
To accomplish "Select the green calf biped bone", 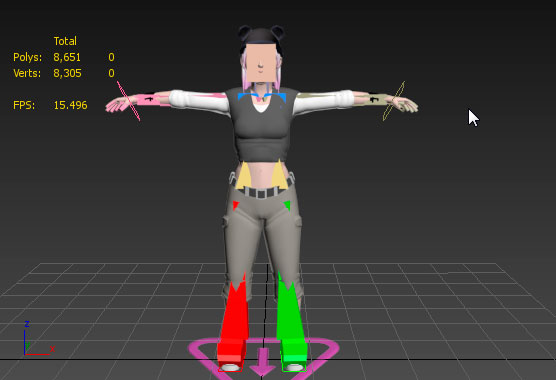I will pos(290,310).
